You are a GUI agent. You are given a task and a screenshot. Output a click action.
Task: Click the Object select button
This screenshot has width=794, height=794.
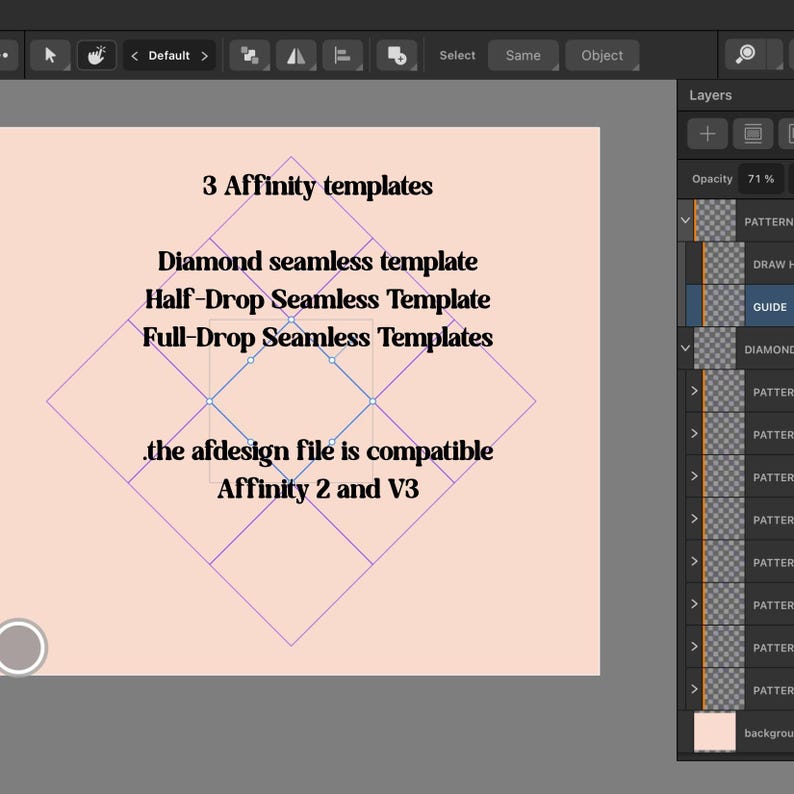pyautogui.click(x=602, y=55)
